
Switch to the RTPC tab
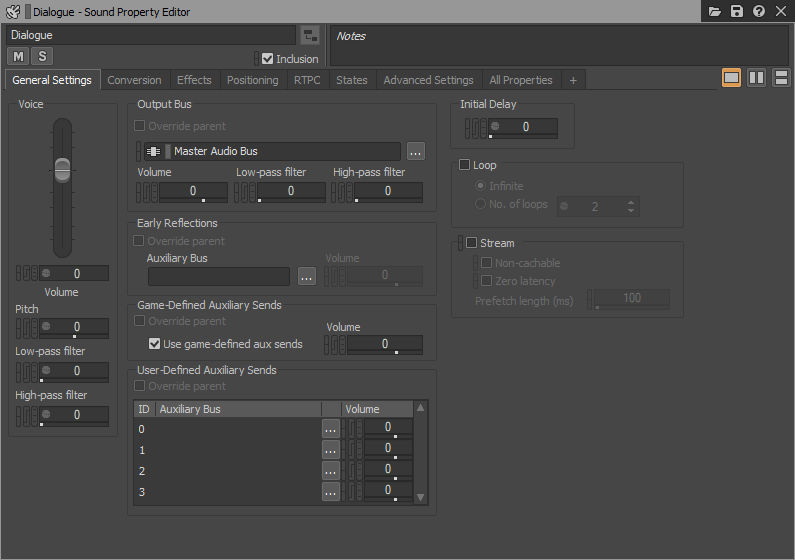(x=307, y=80)
